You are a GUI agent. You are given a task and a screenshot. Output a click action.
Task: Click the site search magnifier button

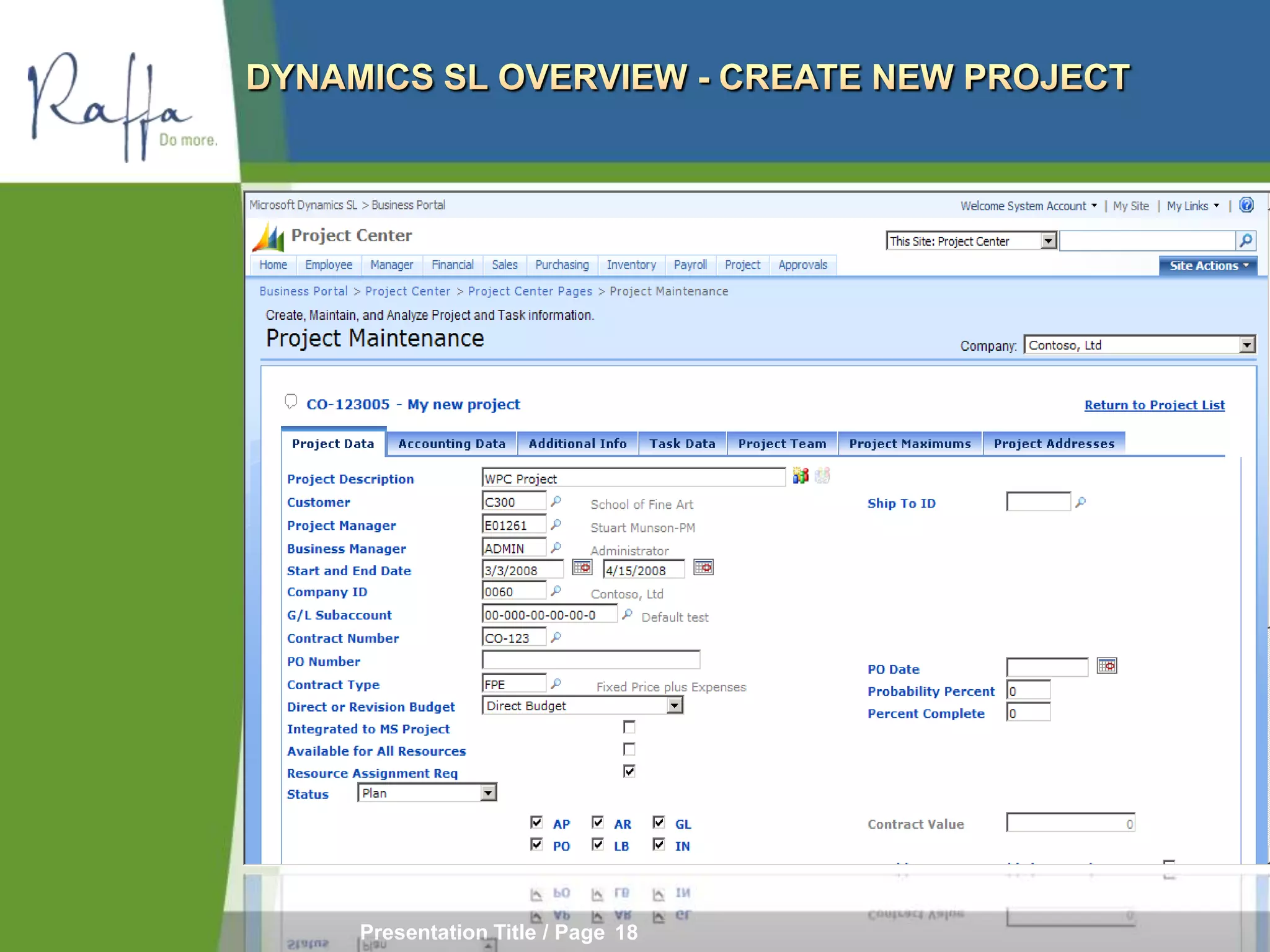coord(1246,240)
